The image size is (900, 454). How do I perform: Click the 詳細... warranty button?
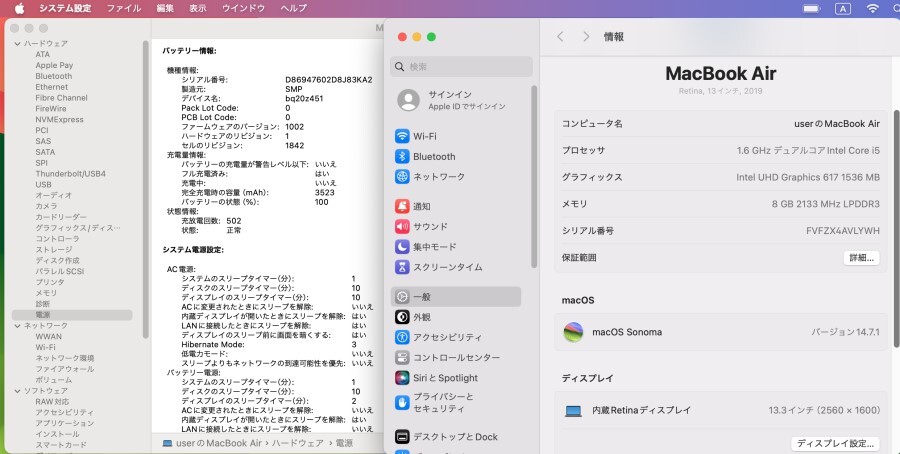click(x=861, y=258)
